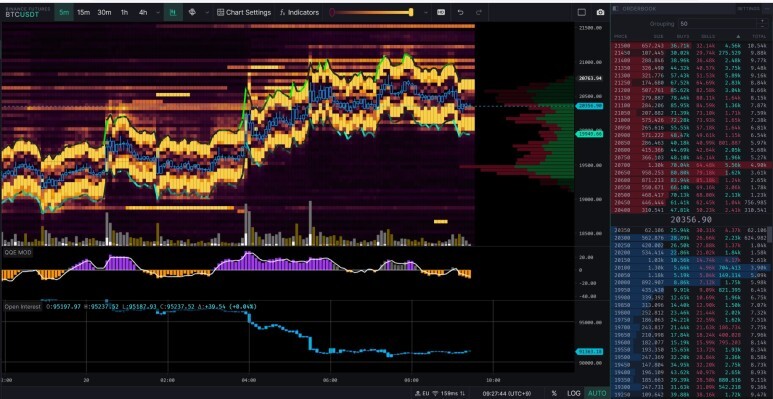Select the 21500 ask price row
The height and width of the screenshot is (399, 773).
pyautogui.click(x=691, y=45)
